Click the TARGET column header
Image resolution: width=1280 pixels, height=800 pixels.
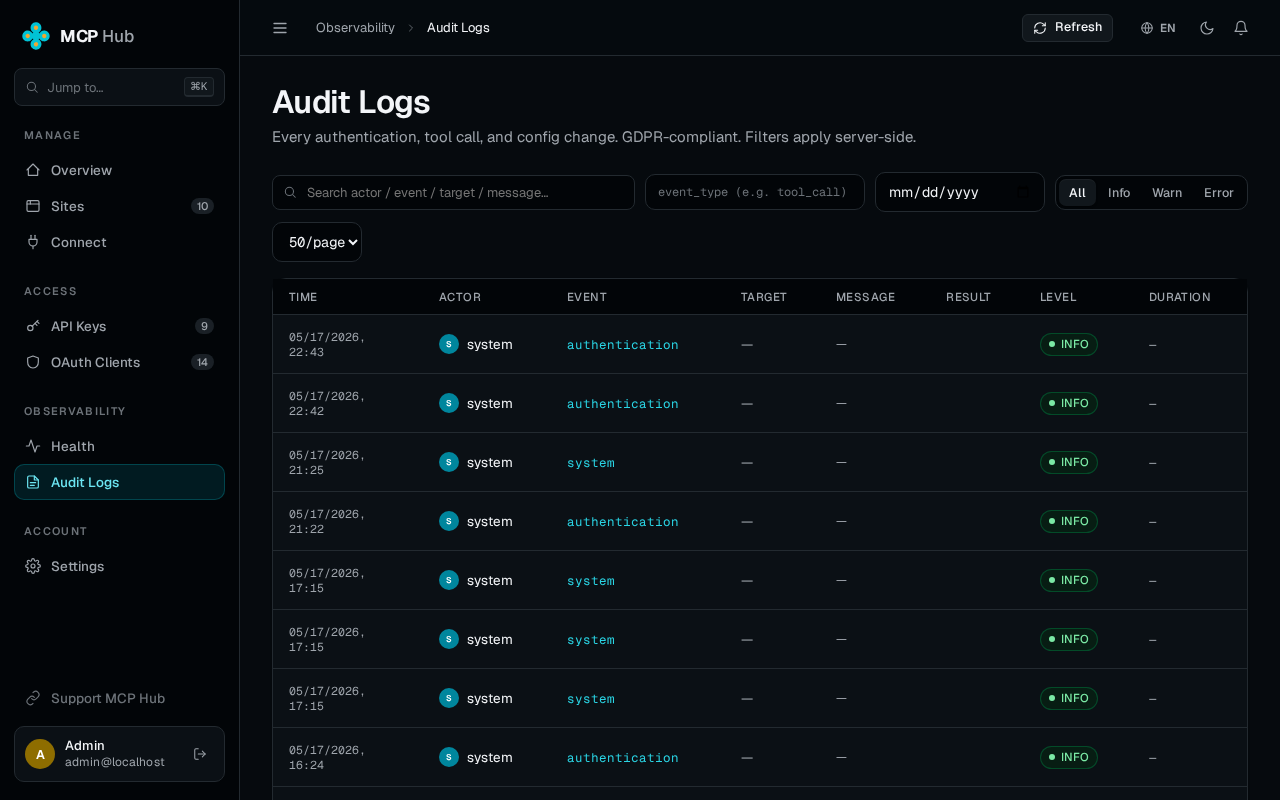click(764, 297)
